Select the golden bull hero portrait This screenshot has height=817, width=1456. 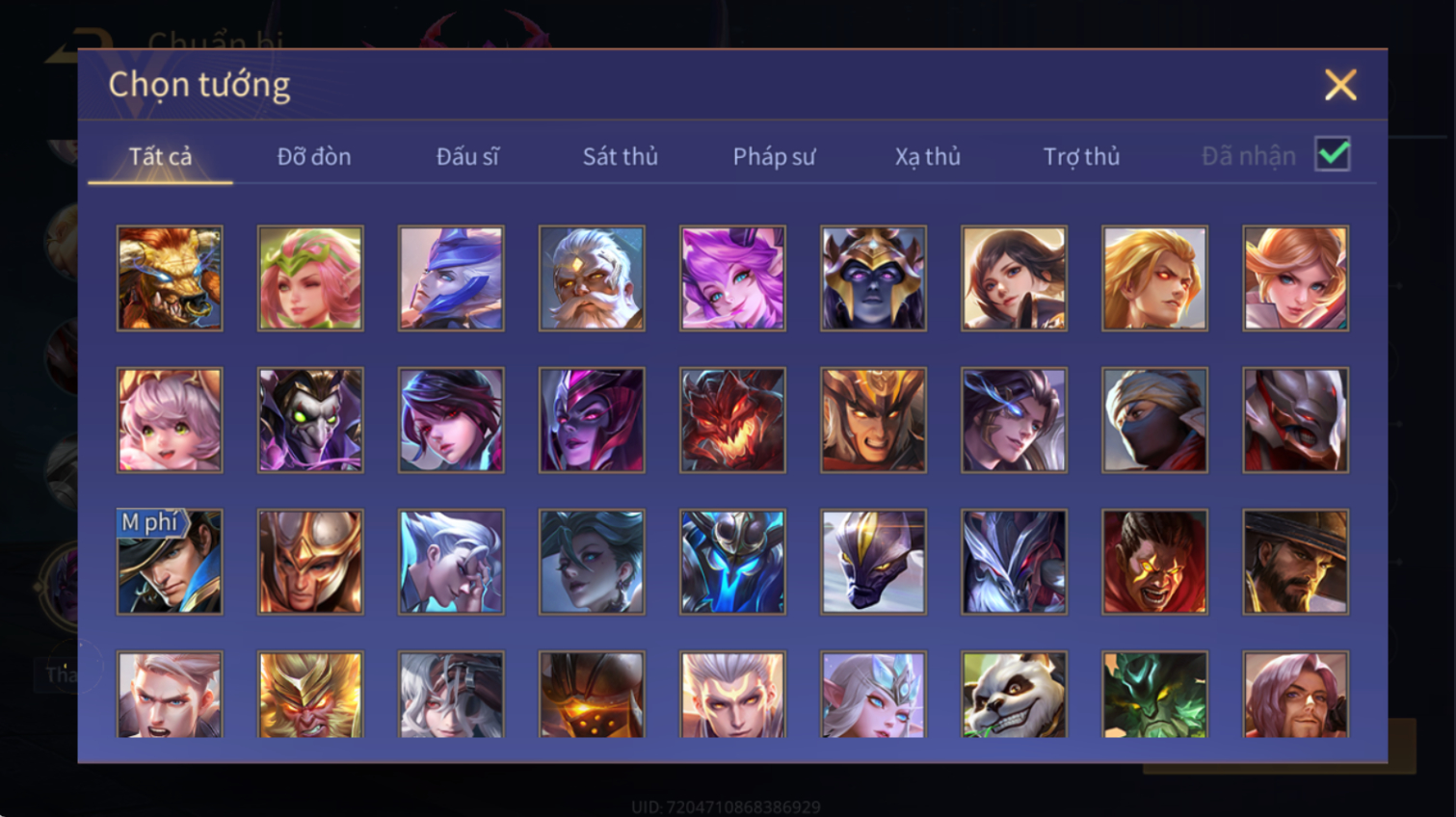point(170,278)
